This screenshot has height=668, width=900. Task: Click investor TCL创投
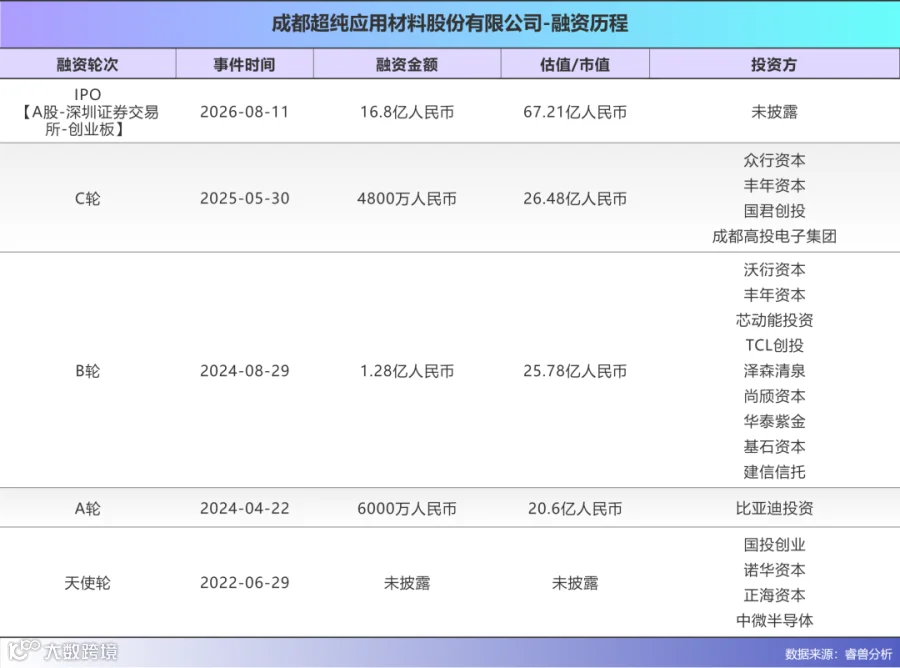[774, 345]
